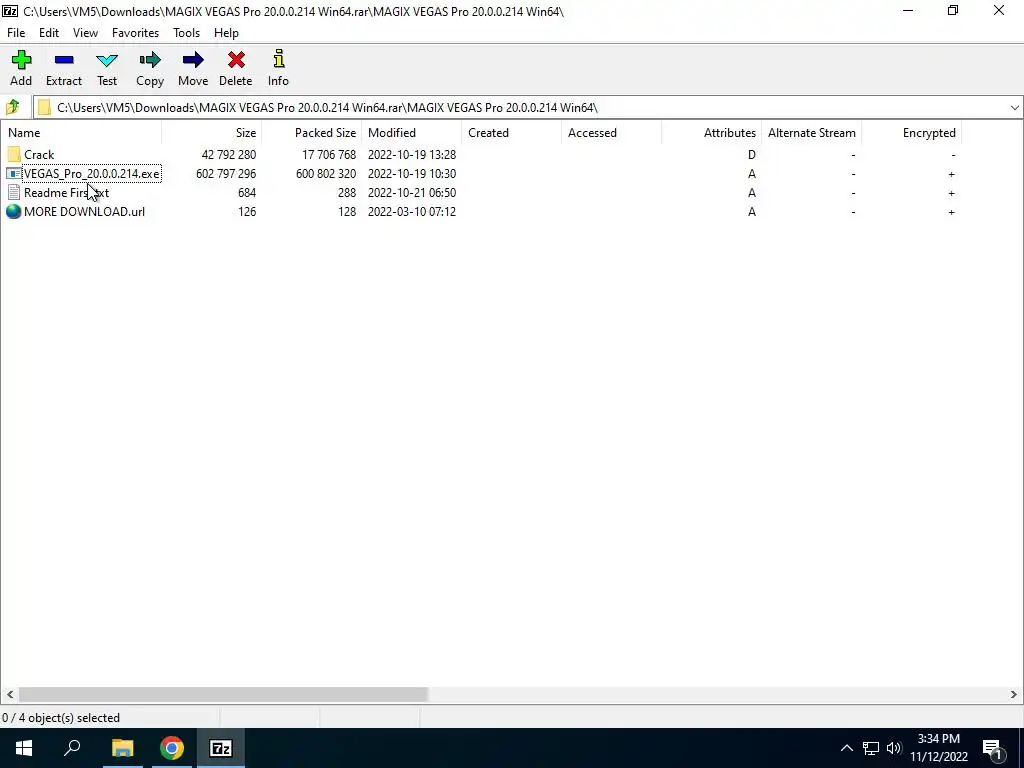Click size value 602 797 296
Screen dimensions: 1024x768
[226, 174]
